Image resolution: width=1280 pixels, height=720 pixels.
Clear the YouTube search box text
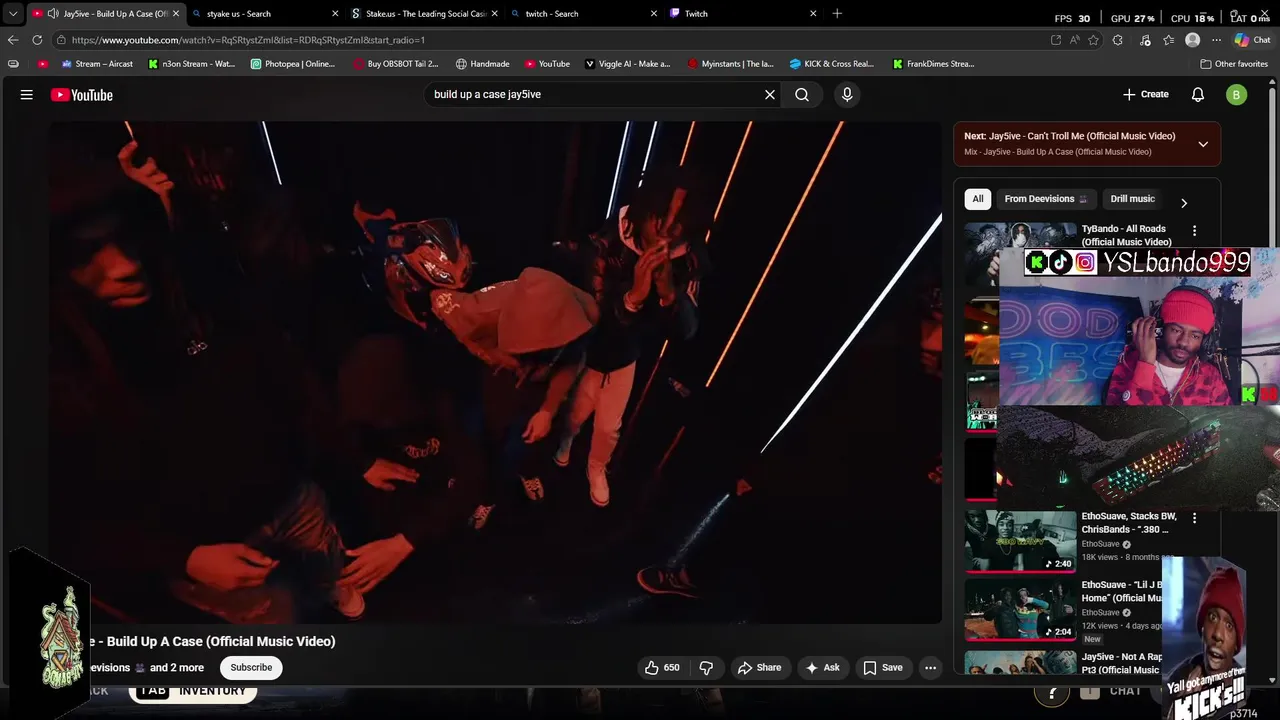click(770, 94)
